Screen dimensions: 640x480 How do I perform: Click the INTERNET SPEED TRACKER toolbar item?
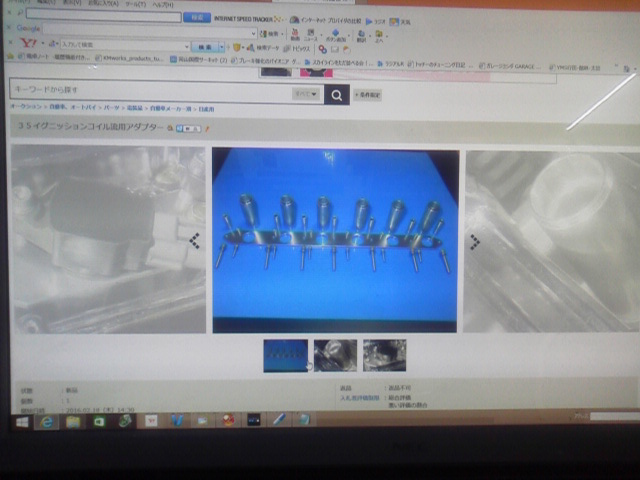tap(248, 19)
